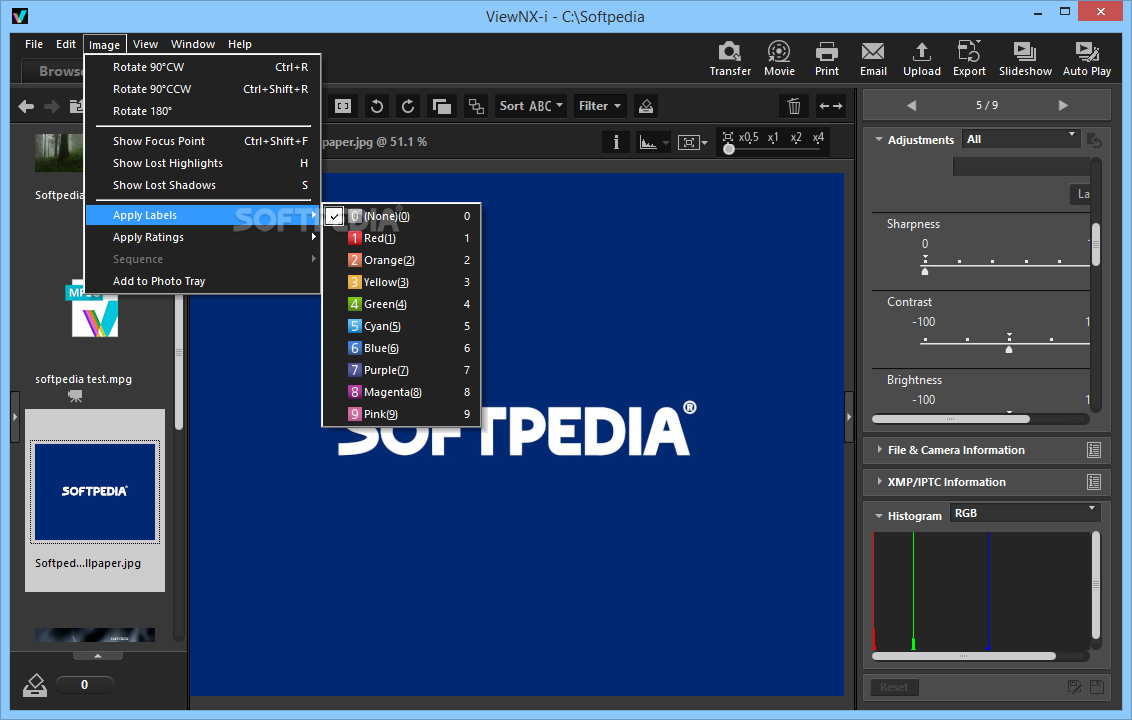
Task: Click the focus point bracket icon
Action: 343,106
